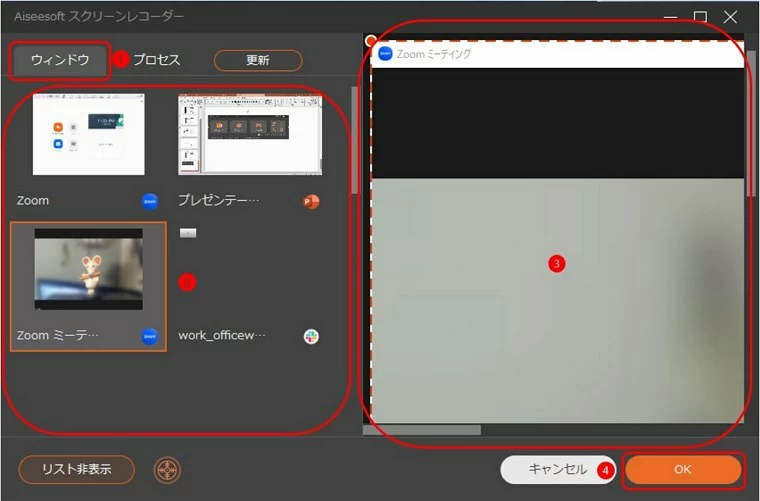The width and height of the screenshot is (760, 501).
Task: Click the プレゼンテー… label text
Action: (x=219, y=200)
